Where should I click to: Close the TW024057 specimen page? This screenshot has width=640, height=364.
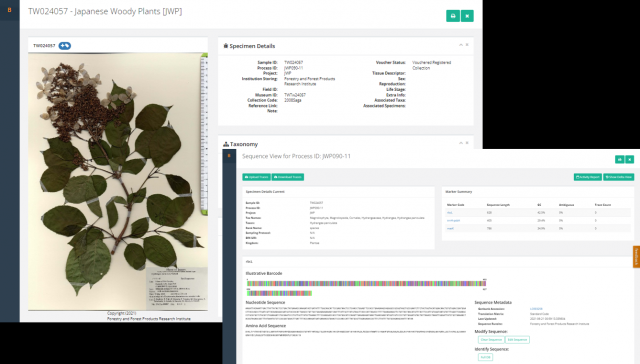467,16
